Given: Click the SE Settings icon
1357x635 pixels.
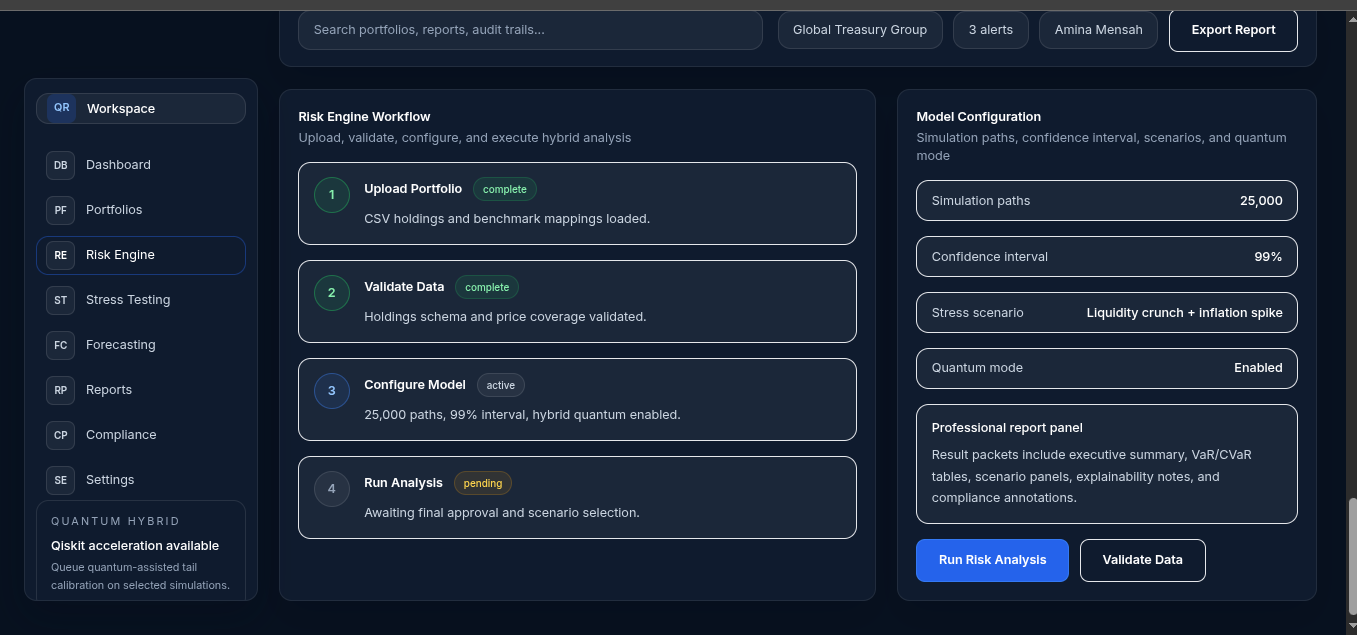Looking at the screenshot, I should (61, 480).
